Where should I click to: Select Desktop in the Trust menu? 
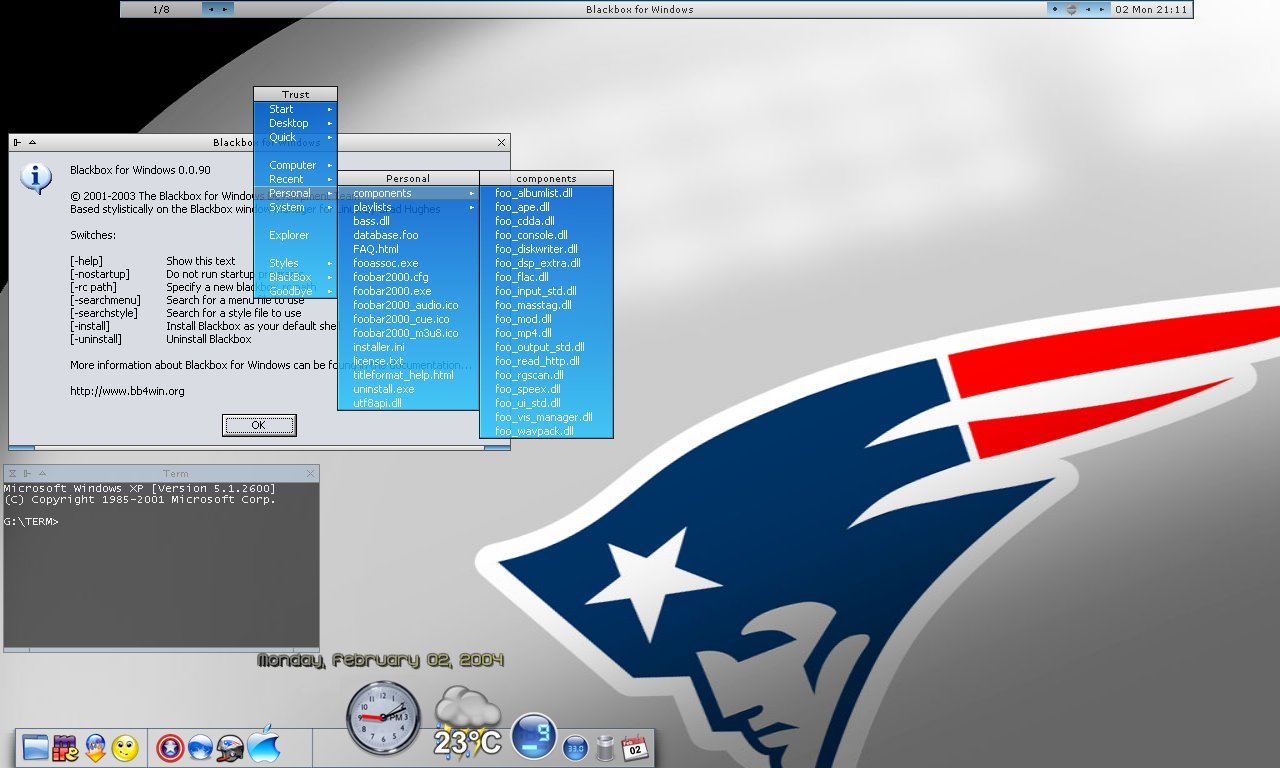(295, 123)
